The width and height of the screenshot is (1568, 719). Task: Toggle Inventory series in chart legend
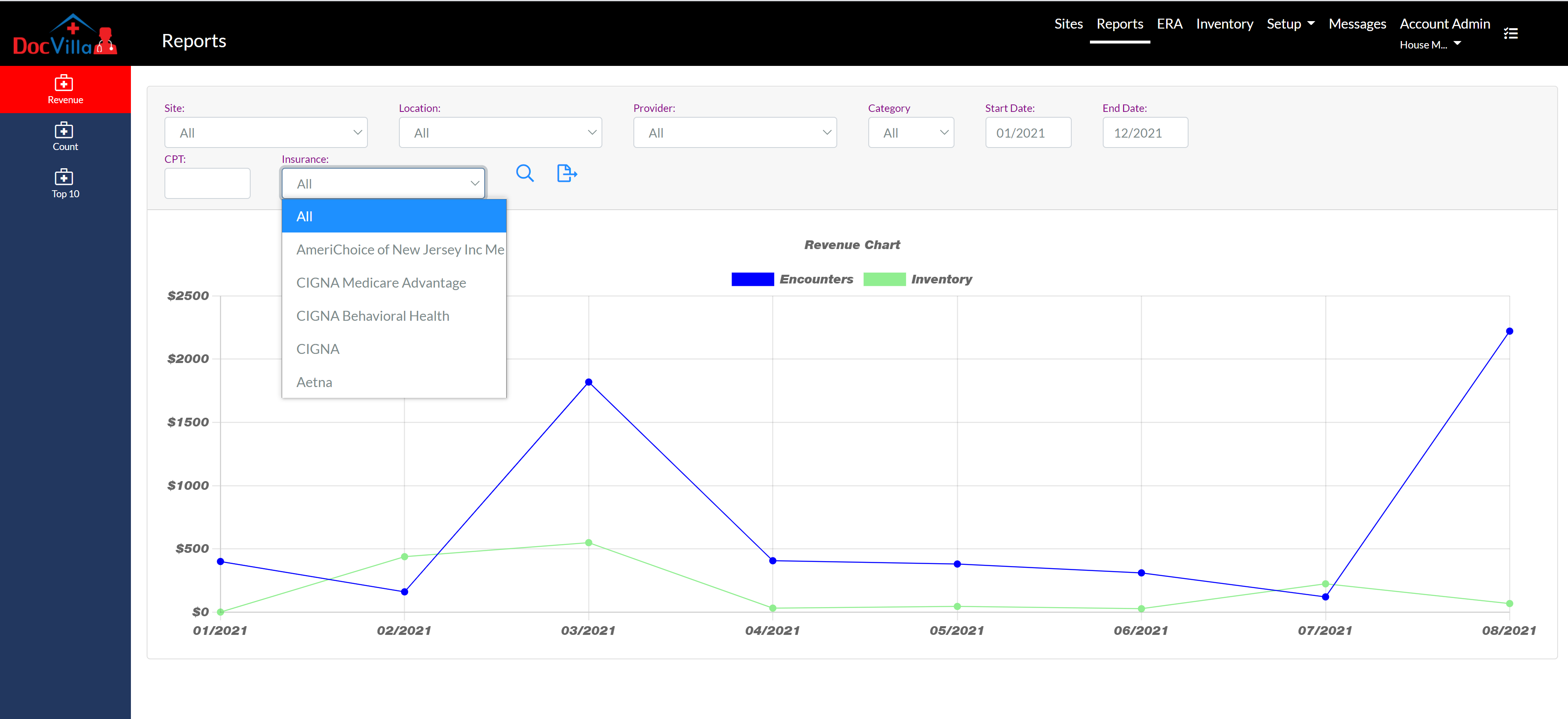pyautogui.click(x=917, y=279)
